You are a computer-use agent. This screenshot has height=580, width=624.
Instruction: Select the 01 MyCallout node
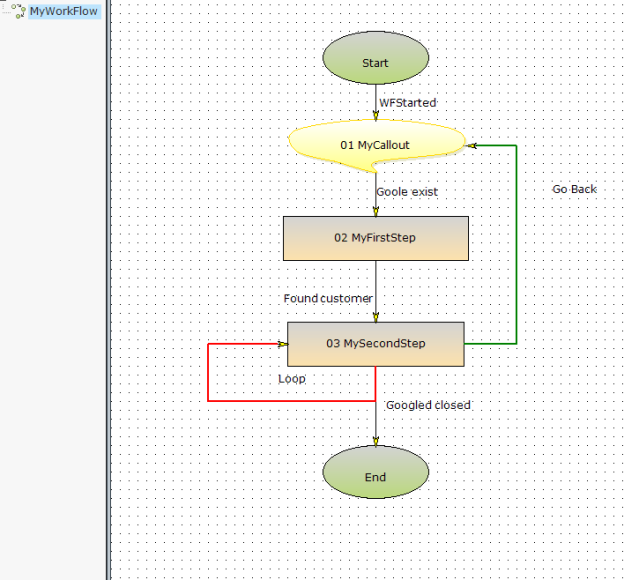point(375,145)
